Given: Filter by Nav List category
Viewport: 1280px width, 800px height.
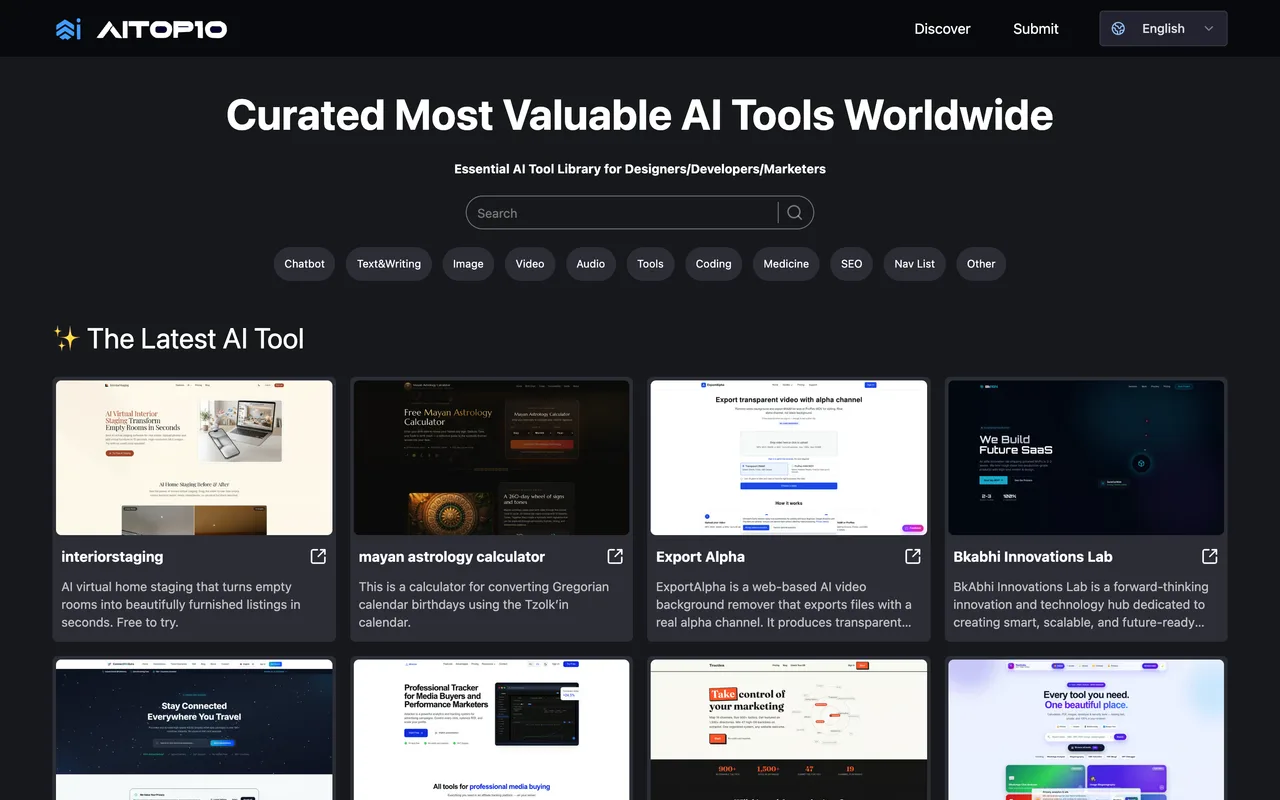Looking at the screenshot, I should (x=914, y=264).
